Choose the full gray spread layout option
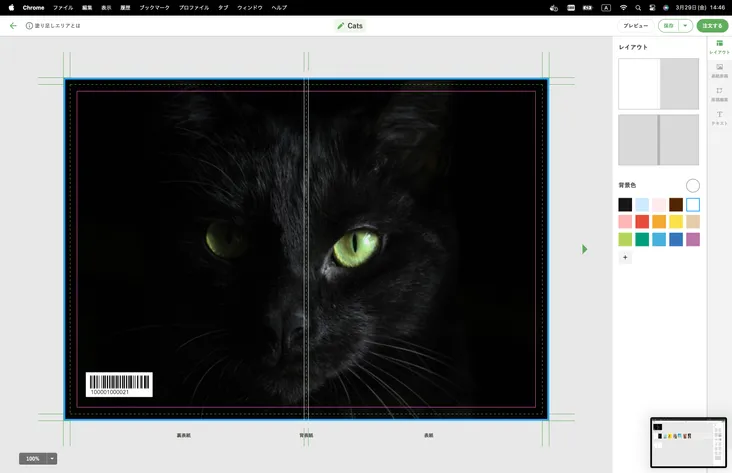The width and height of the screenshot is (732, 473). pyautogui.click(x=659, y=140)
